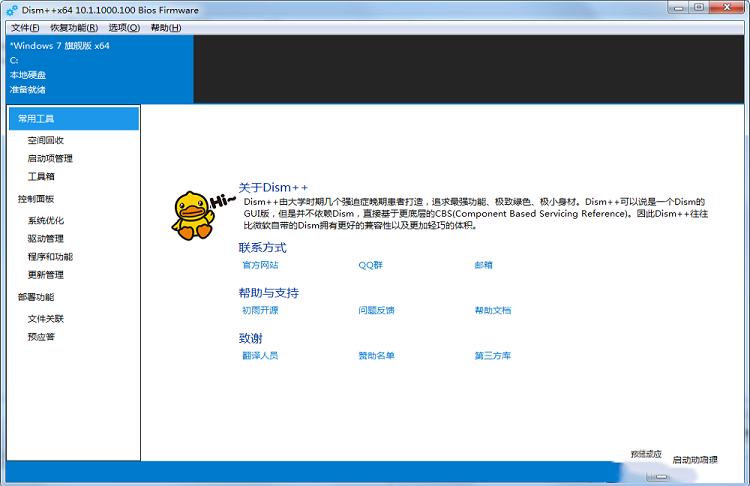Follow the 官方网站 link
Viewport: 750px width, 486px height.
coord(260,265)
